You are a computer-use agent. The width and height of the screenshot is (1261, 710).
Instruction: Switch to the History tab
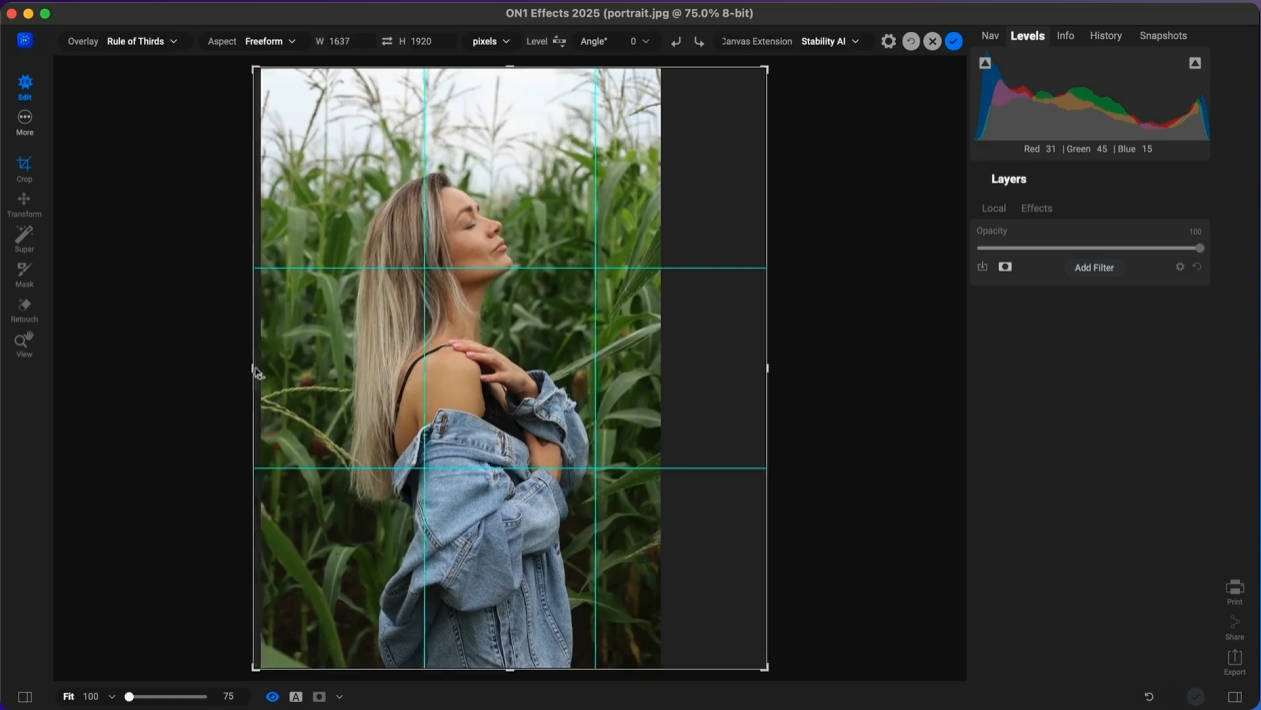tap(1105, 35)
